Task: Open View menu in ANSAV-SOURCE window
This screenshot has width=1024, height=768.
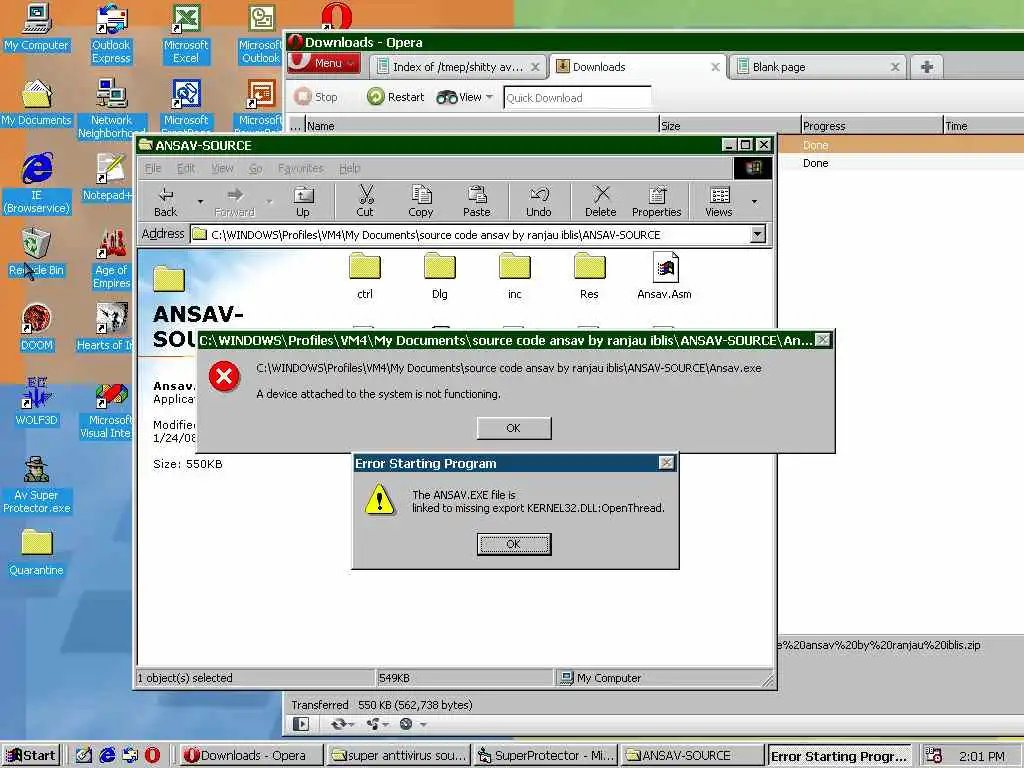Action: pyautogui.click(x=222, y=168)
